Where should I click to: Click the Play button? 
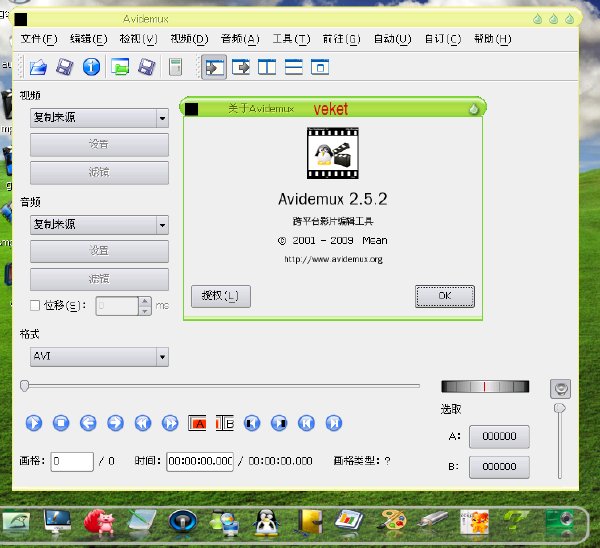coord(34,423)
